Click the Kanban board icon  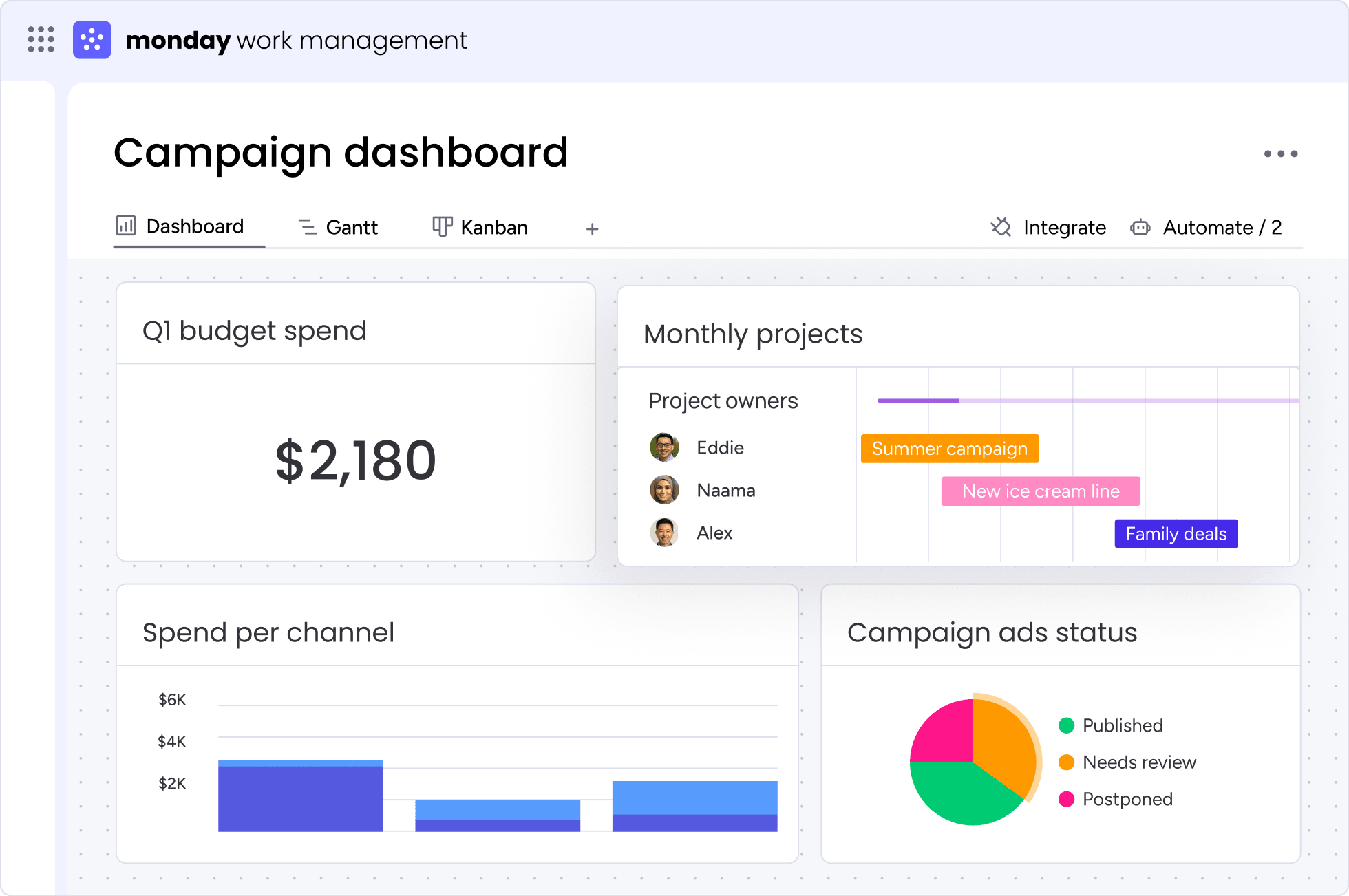[442, 226]
